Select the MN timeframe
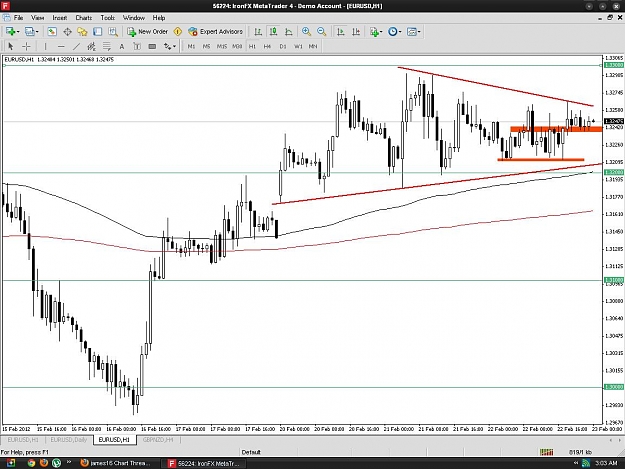 point(313,46)
